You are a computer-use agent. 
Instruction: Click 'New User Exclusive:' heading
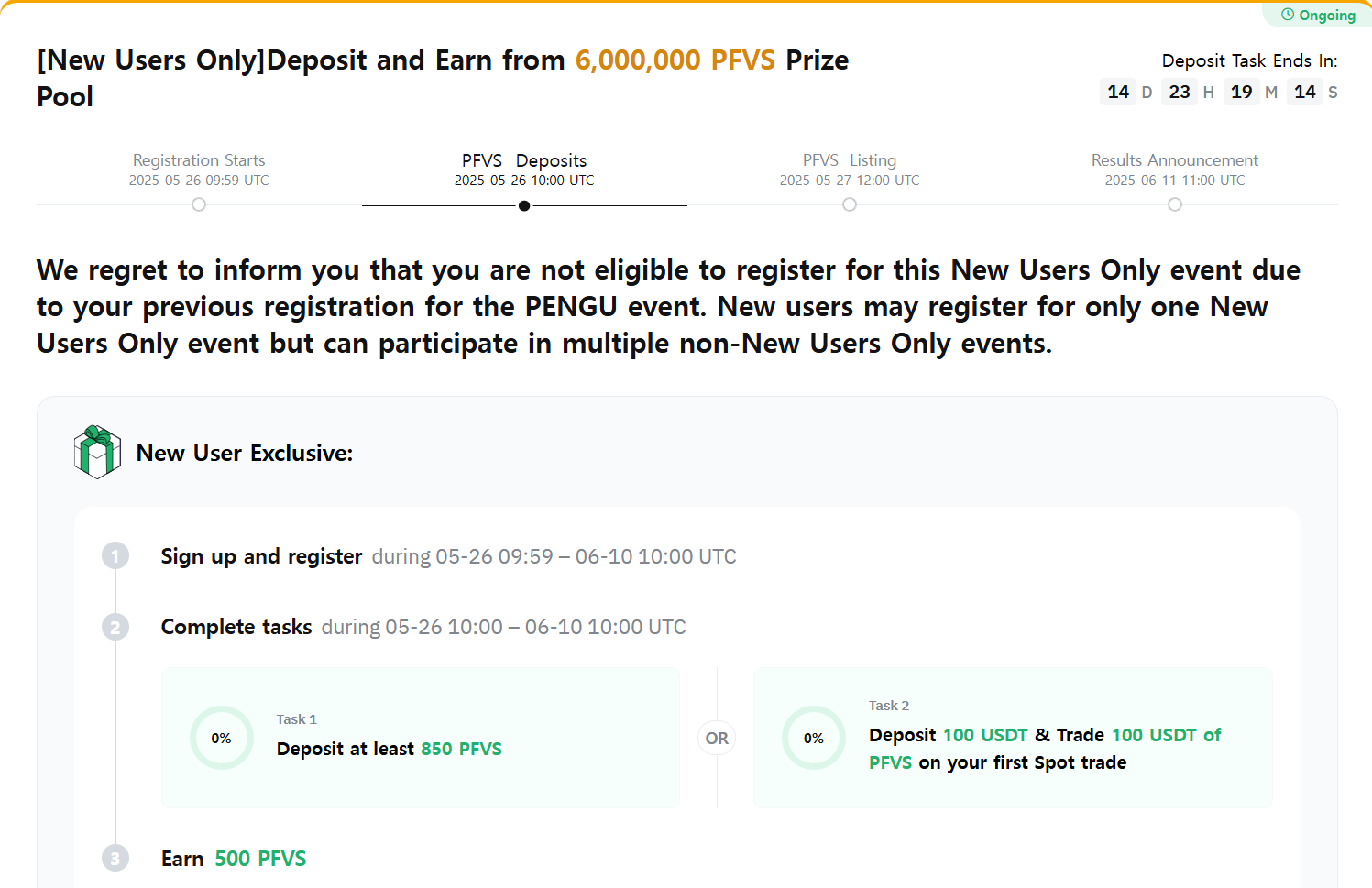pos(245,453)
